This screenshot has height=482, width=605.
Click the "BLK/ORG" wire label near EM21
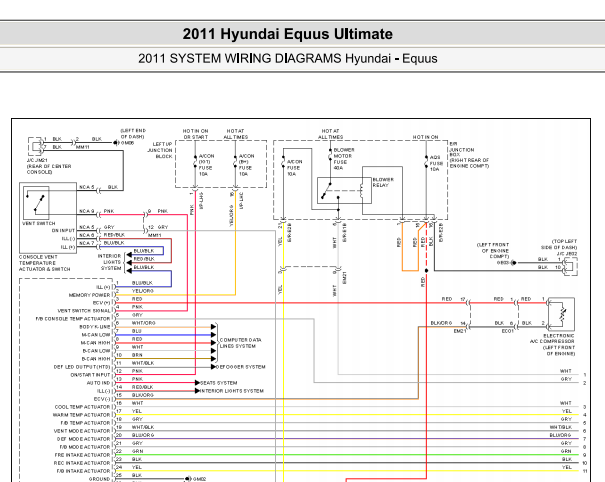[x=441, y=323]
